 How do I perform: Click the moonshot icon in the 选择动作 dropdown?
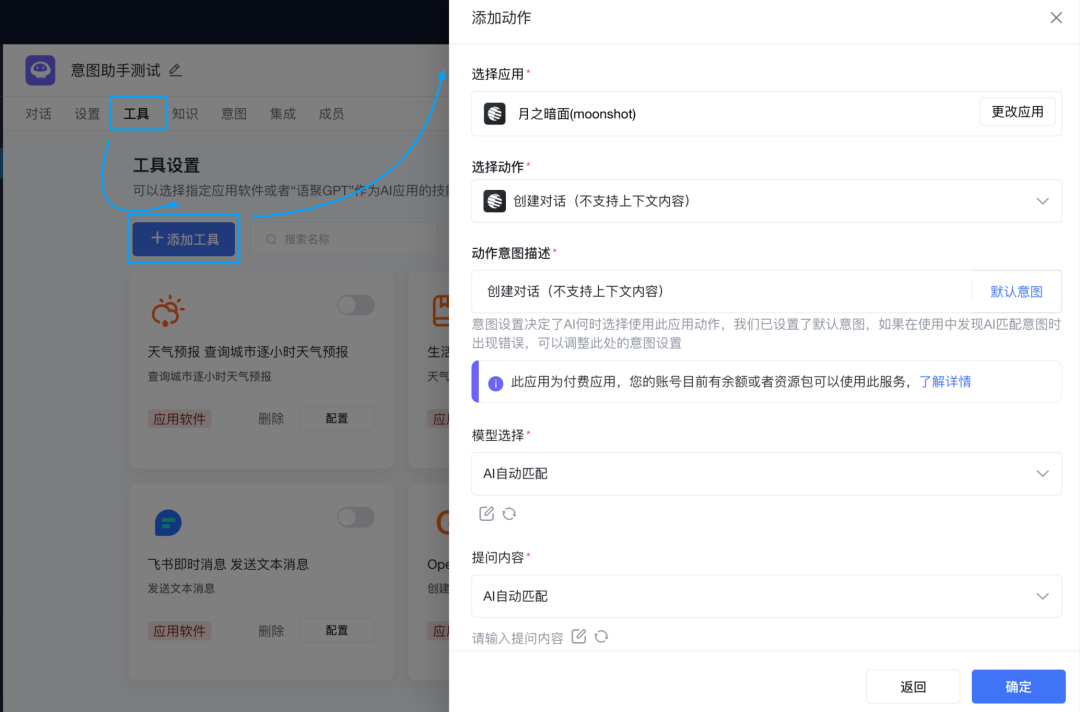(x=495, y=201)
